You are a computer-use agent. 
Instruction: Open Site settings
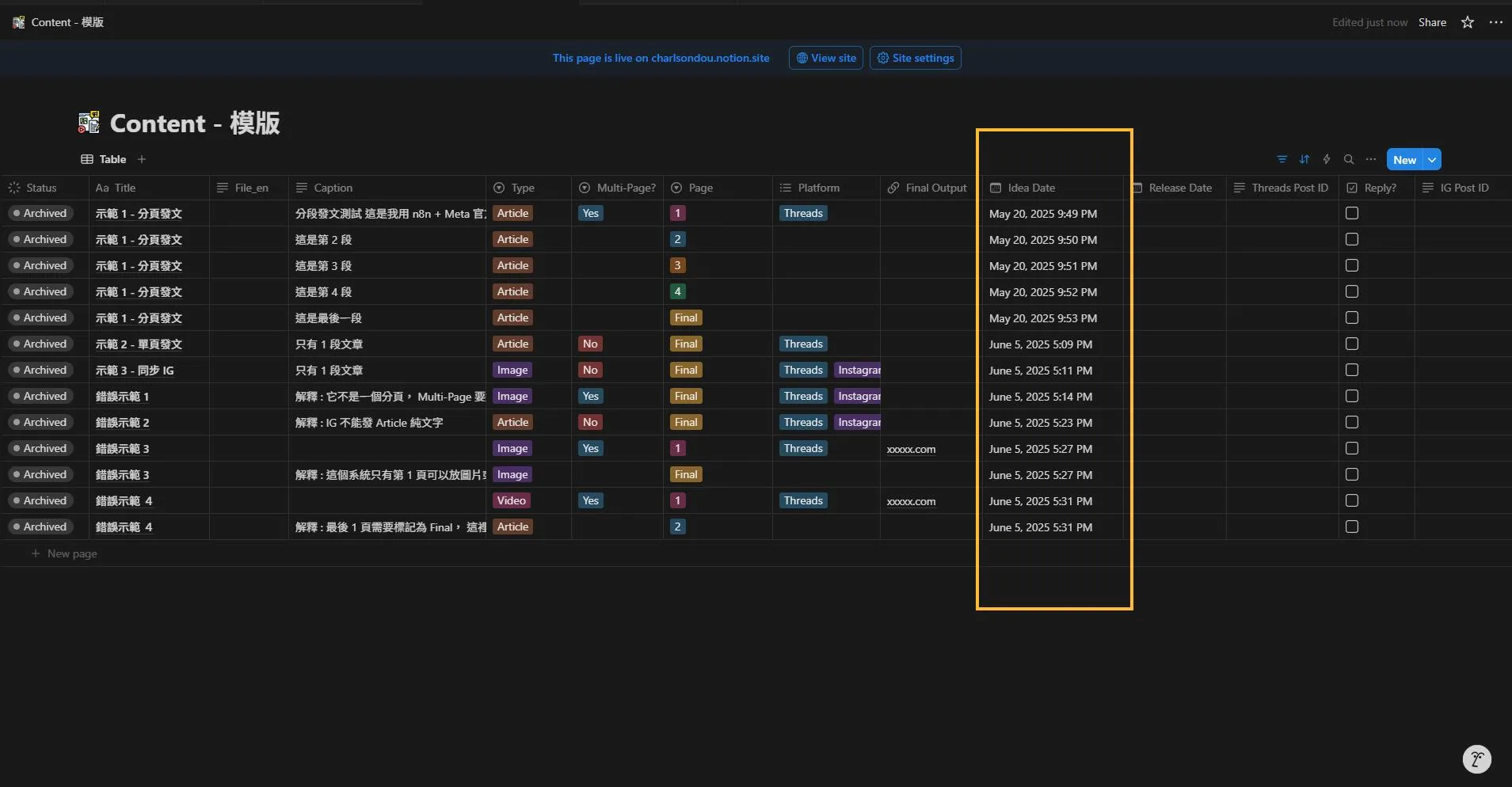click(x=915, y=58)
